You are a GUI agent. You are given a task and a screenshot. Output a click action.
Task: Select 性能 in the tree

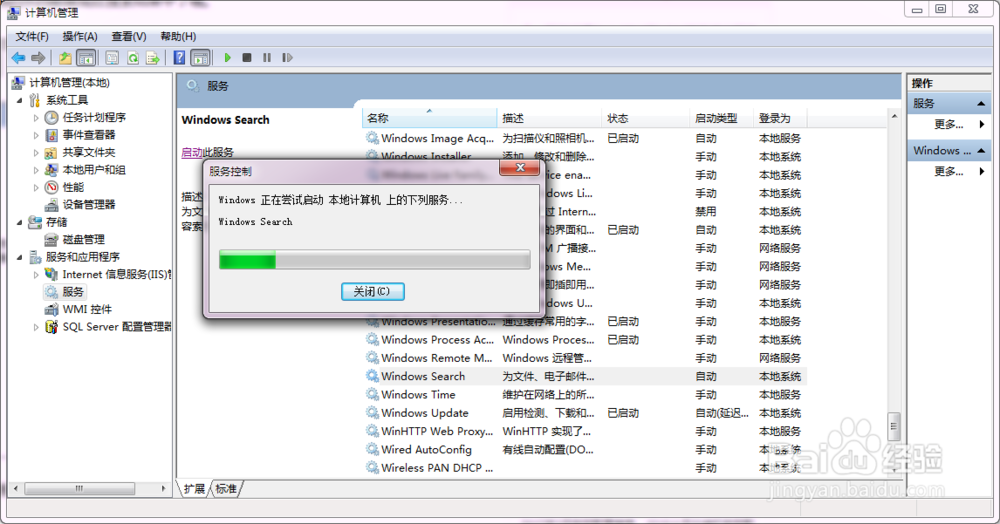coord(73,187)
